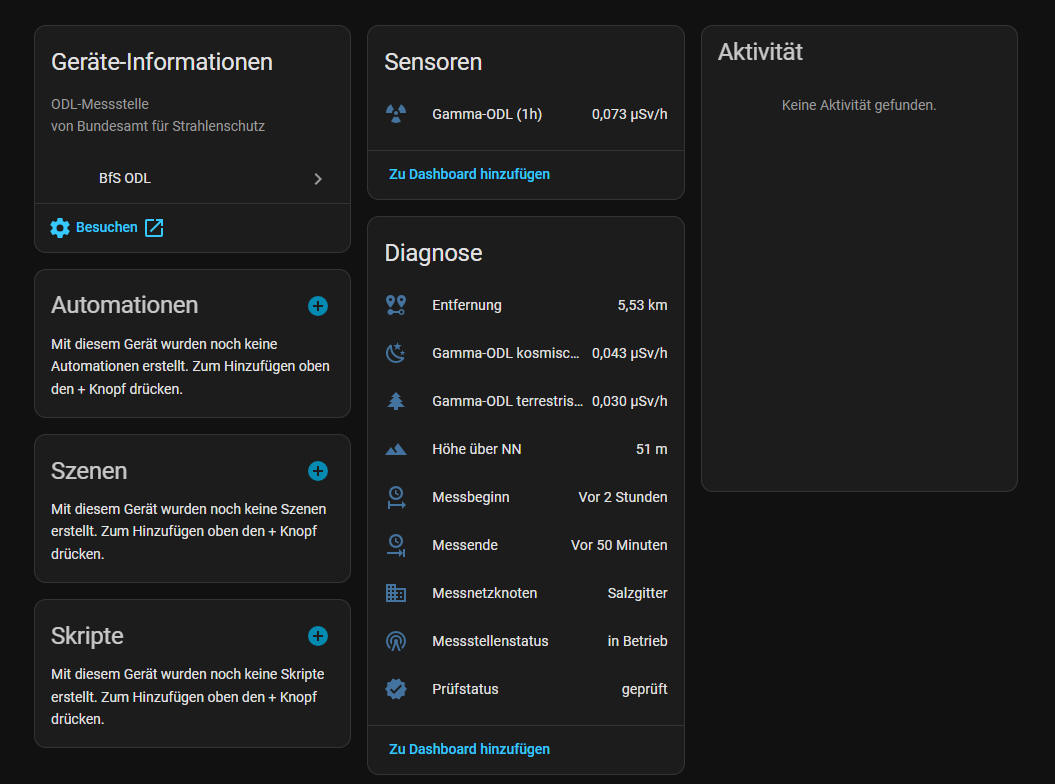The height and width of the screenshot is (784, 1055).
Task: Click the radio tower icon for Messstellenstatus
Action: 396,641
